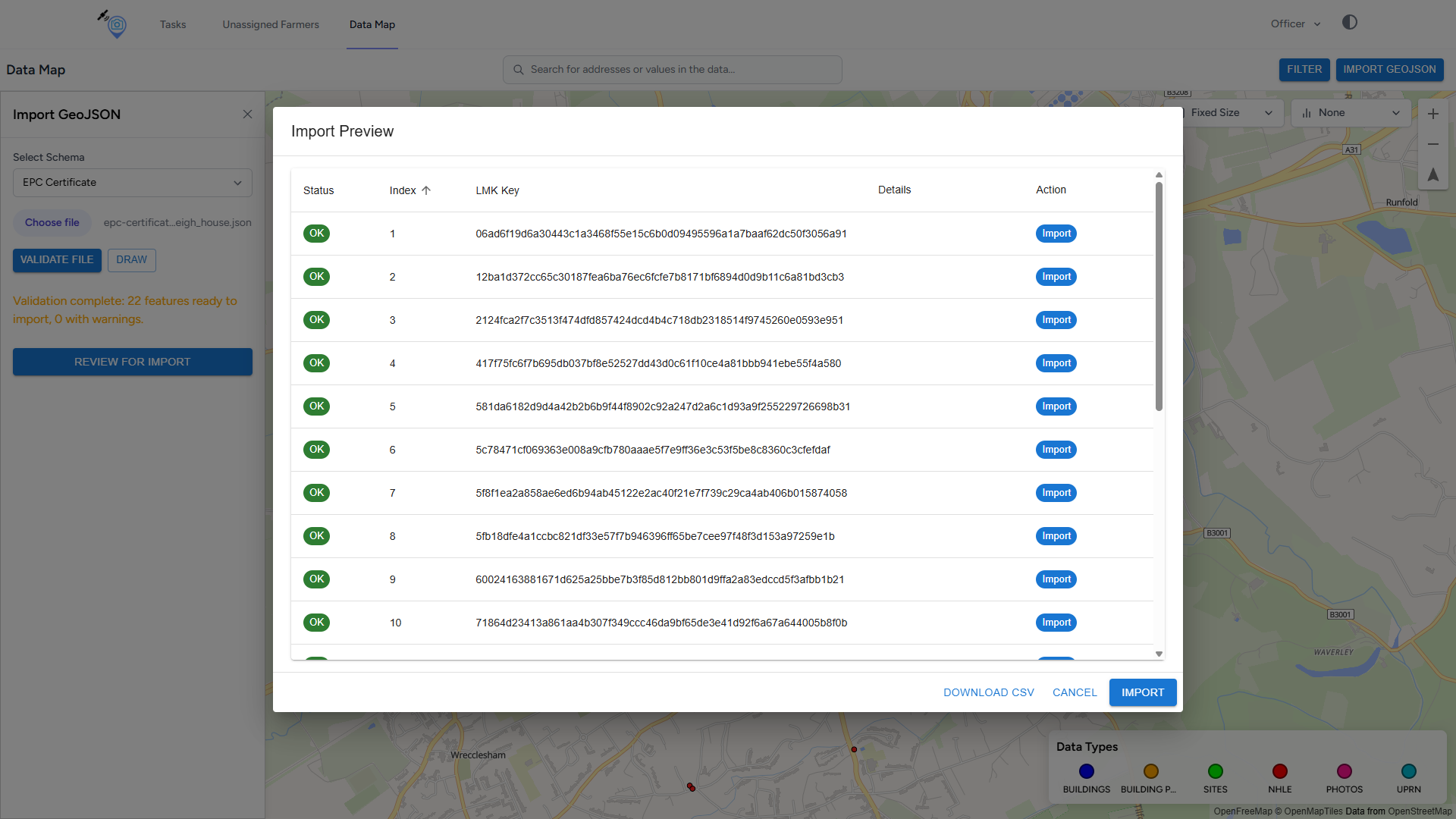Click the app logo icon
1456x819 pixels.
pyautogui.click(x=114, y=24)
